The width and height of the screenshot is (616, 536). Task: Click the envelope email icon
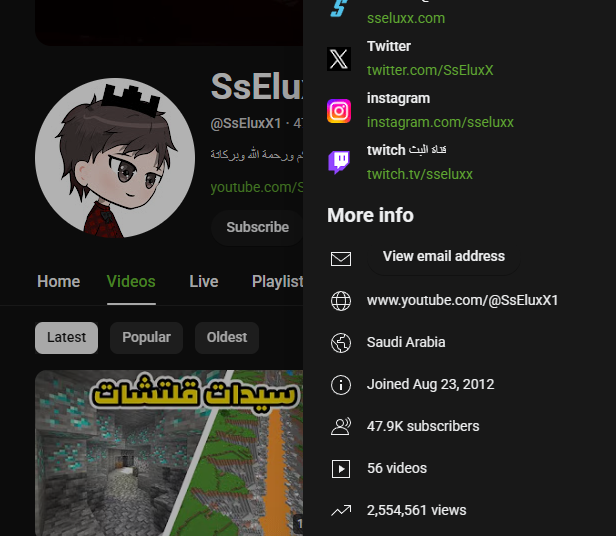(341, 259)
